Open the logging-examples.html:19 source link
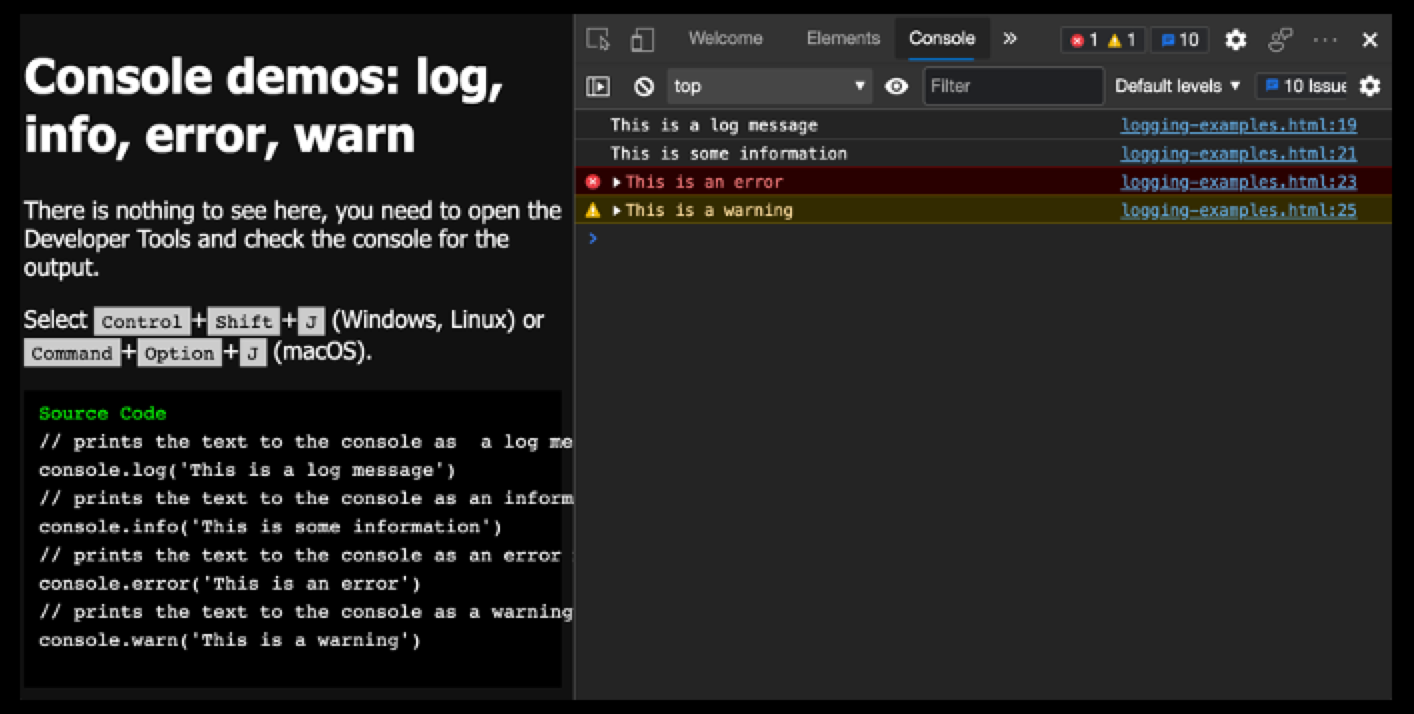Screen dimensions: 1414x714 (x=1238, y=125)
